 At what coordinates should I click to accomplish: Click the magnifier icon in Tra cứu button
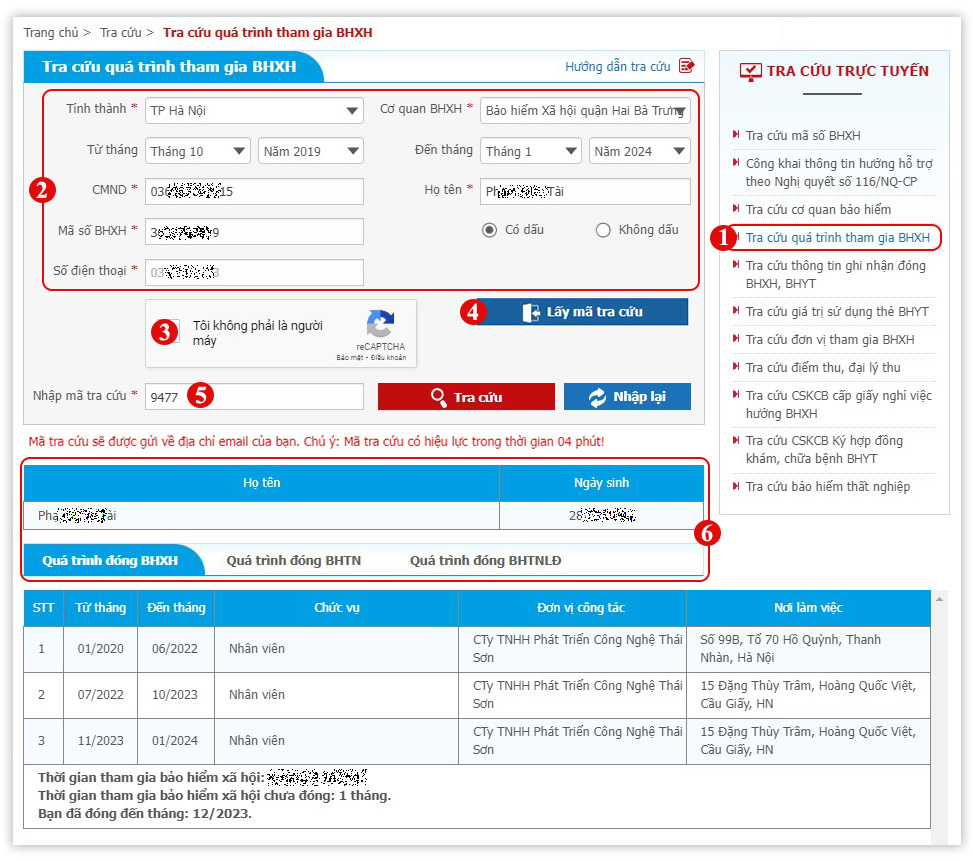(x=438, y=397)
